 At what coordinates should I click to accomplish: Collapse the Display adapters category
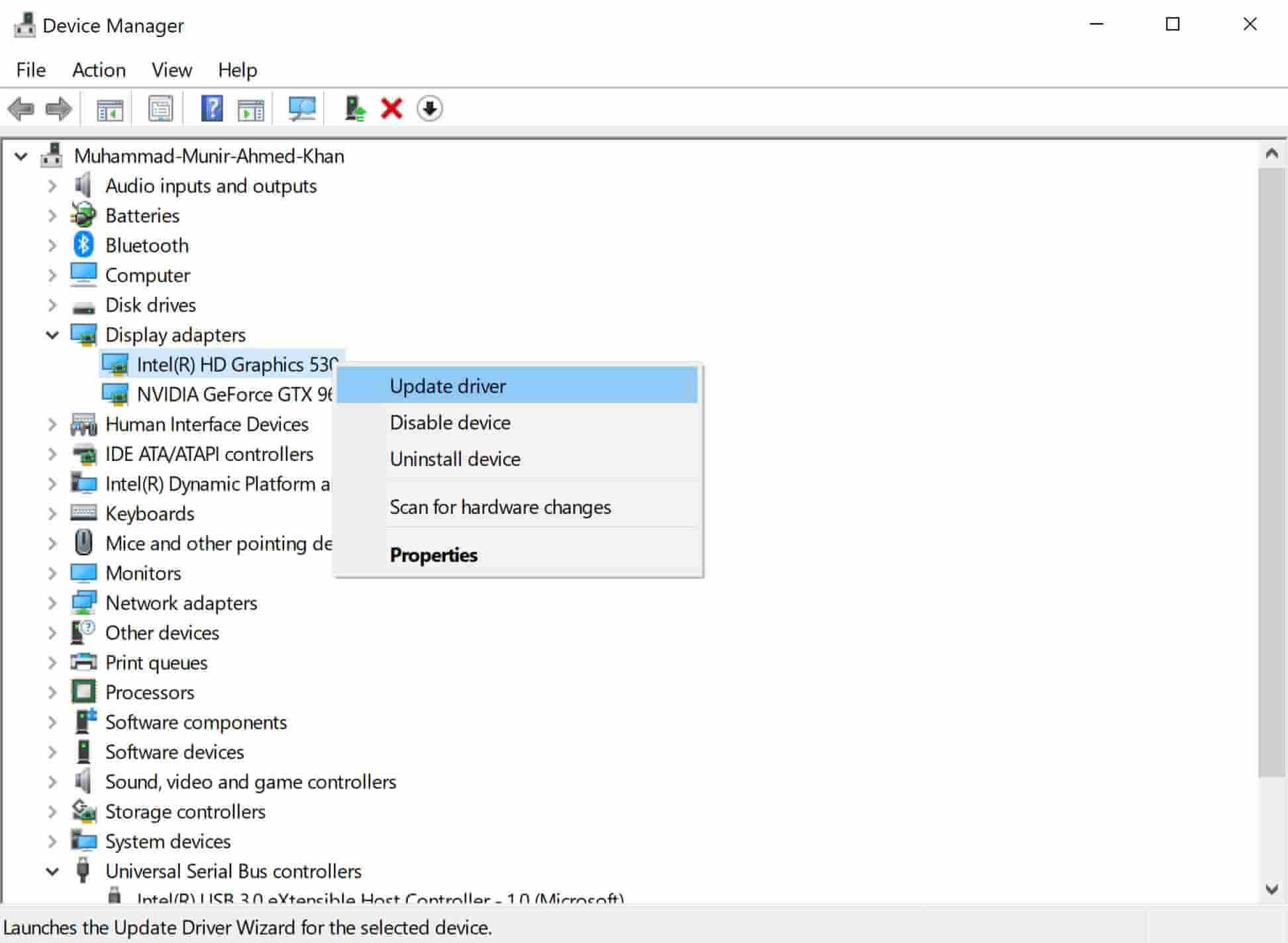coord(52,334)
